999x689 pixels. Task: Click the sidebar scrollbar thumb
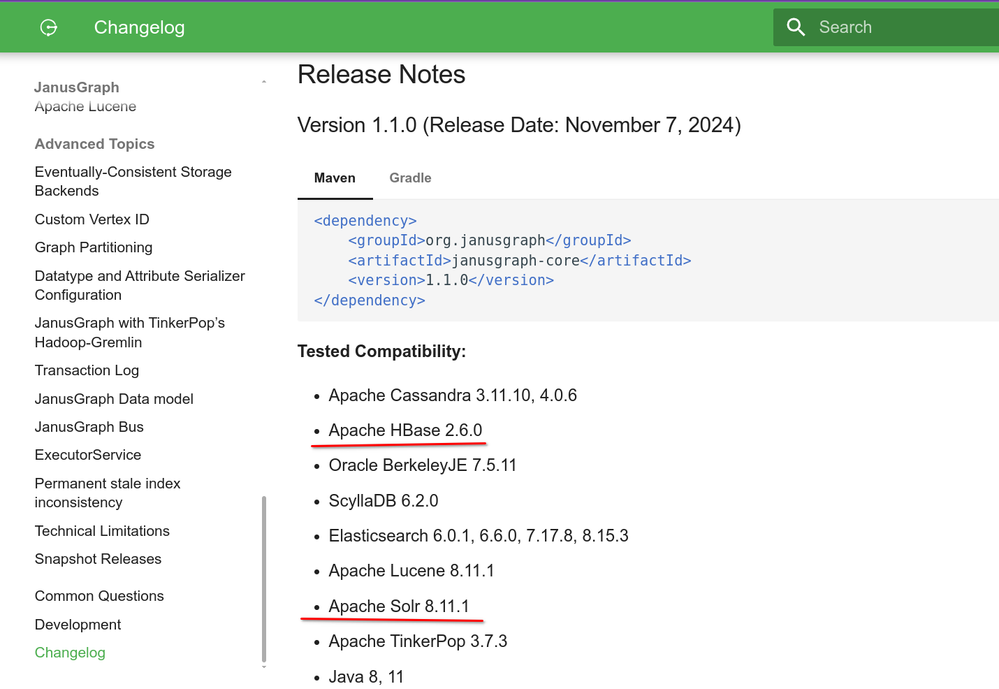click(x=264, y=579)
